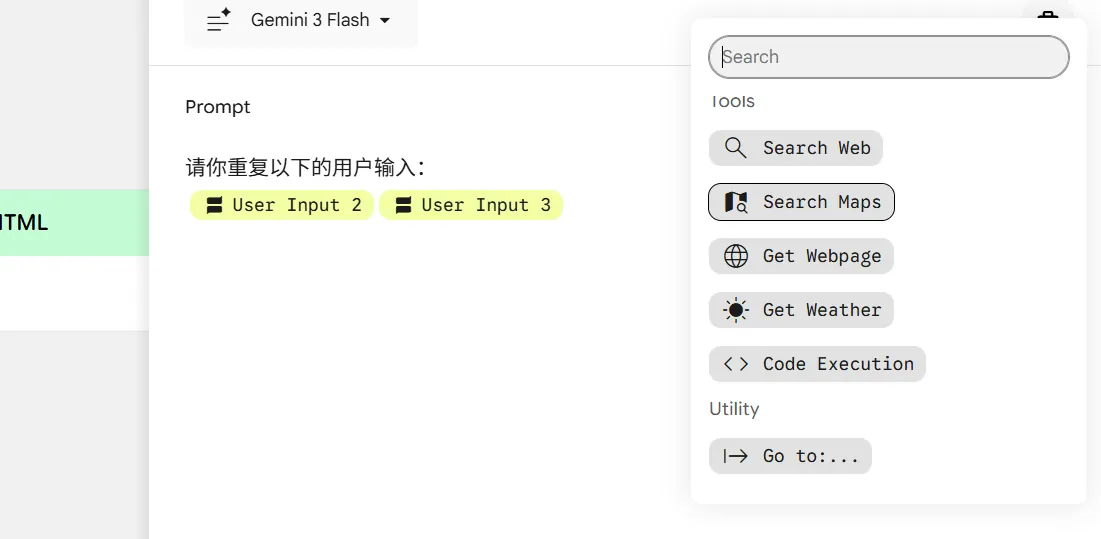The width and height of the screenshot is (1101, 539).
Task: Choose the Get Weather text label
Action: pos(822,310)
